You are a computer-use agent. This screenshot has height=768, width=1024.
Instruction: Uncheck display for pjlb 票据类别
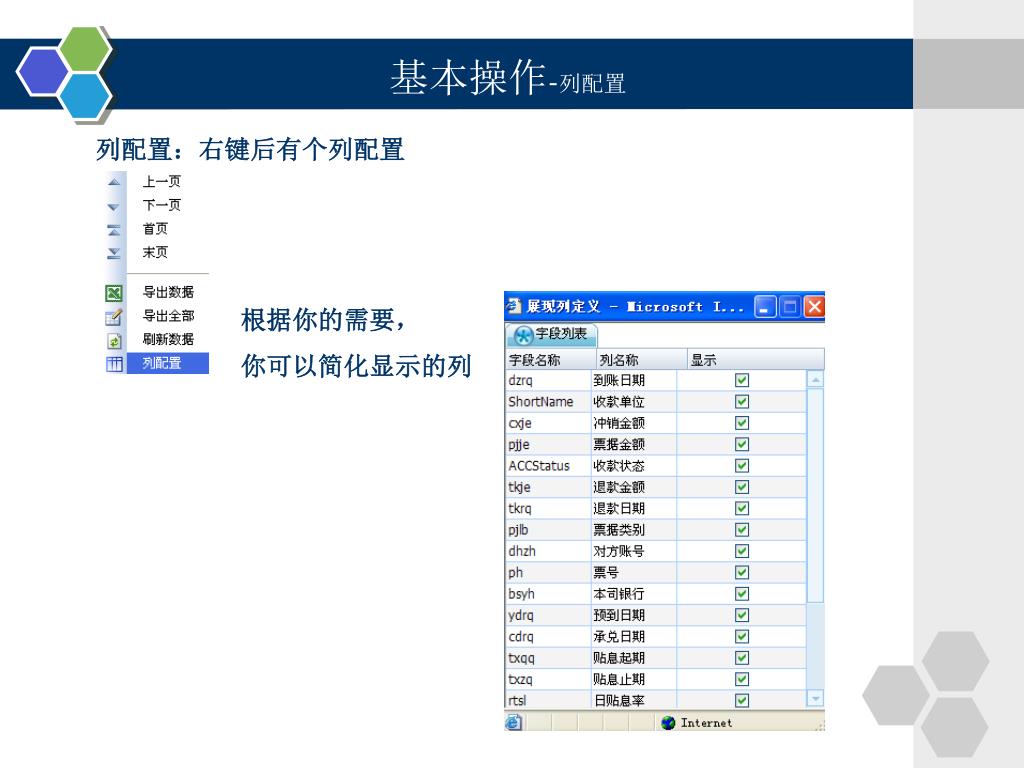pyautogui.click(x=742, y=530)
